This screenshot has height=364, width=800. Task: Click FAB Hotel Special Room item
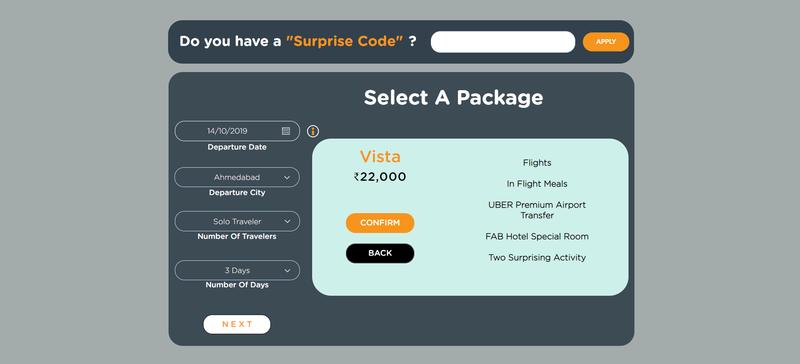coord(537,236)
